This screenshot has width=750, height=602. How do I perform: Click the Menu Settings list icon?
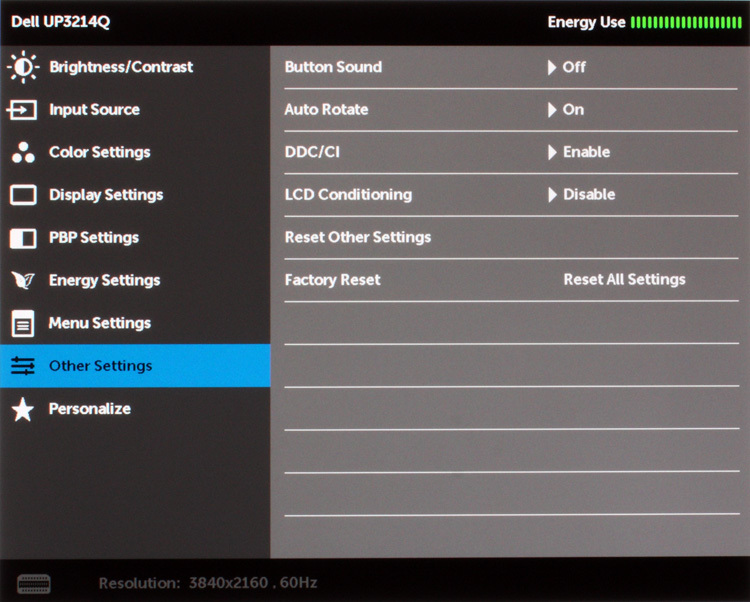(x=23, y=323)
